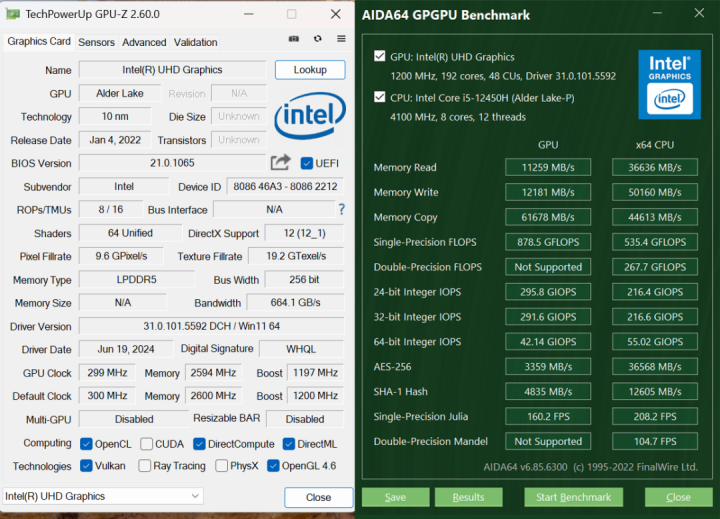
Task: Uncheck CPU Intel Core i5-12450H in AIDA64
Action: pyautogui.click(x=380, y=97)
